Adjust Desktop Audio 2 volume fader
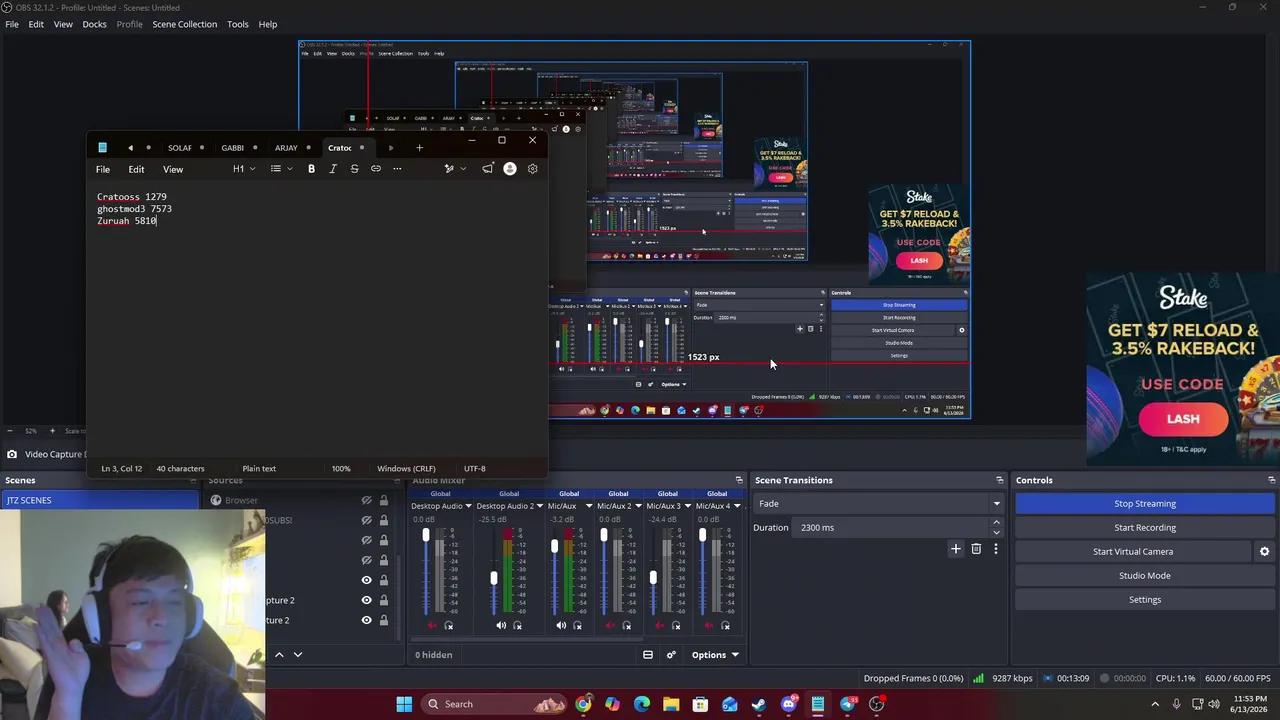Screen dimensions: 1280x720 pos(494,578)
